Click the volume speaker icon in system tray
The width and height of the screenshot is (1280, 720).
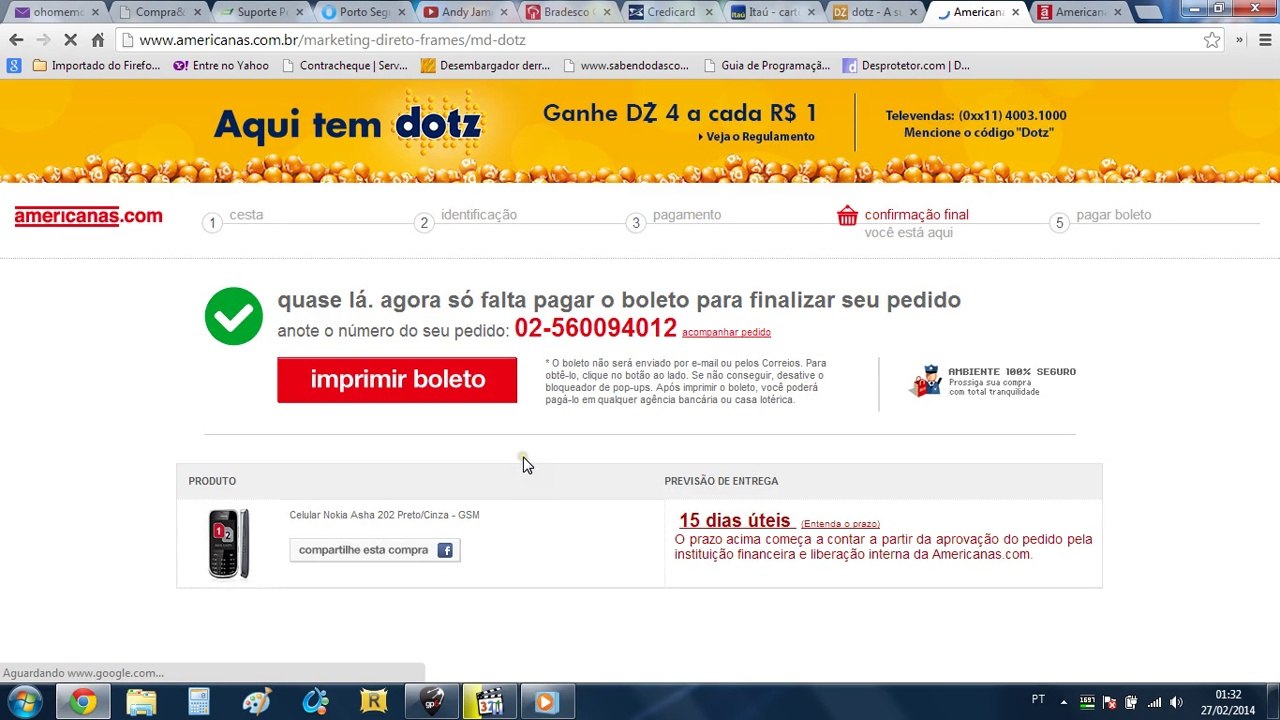[1176, 702]
